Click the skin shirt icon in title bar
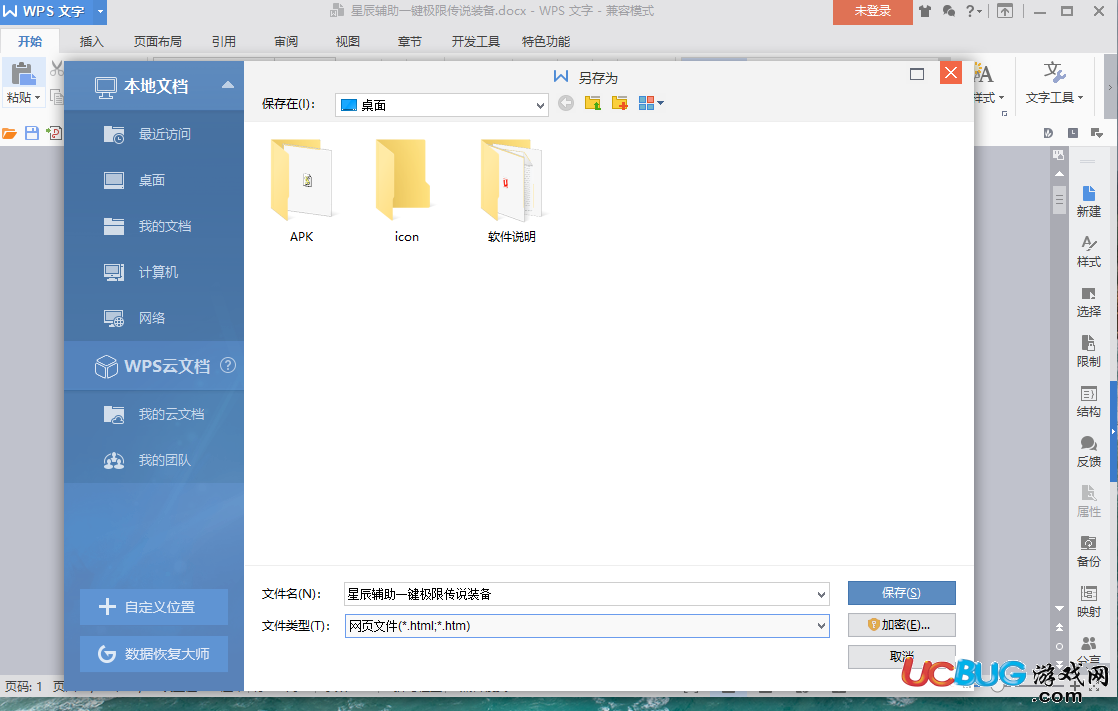Viewport: 1118px width, 711px height. [925, 11]
